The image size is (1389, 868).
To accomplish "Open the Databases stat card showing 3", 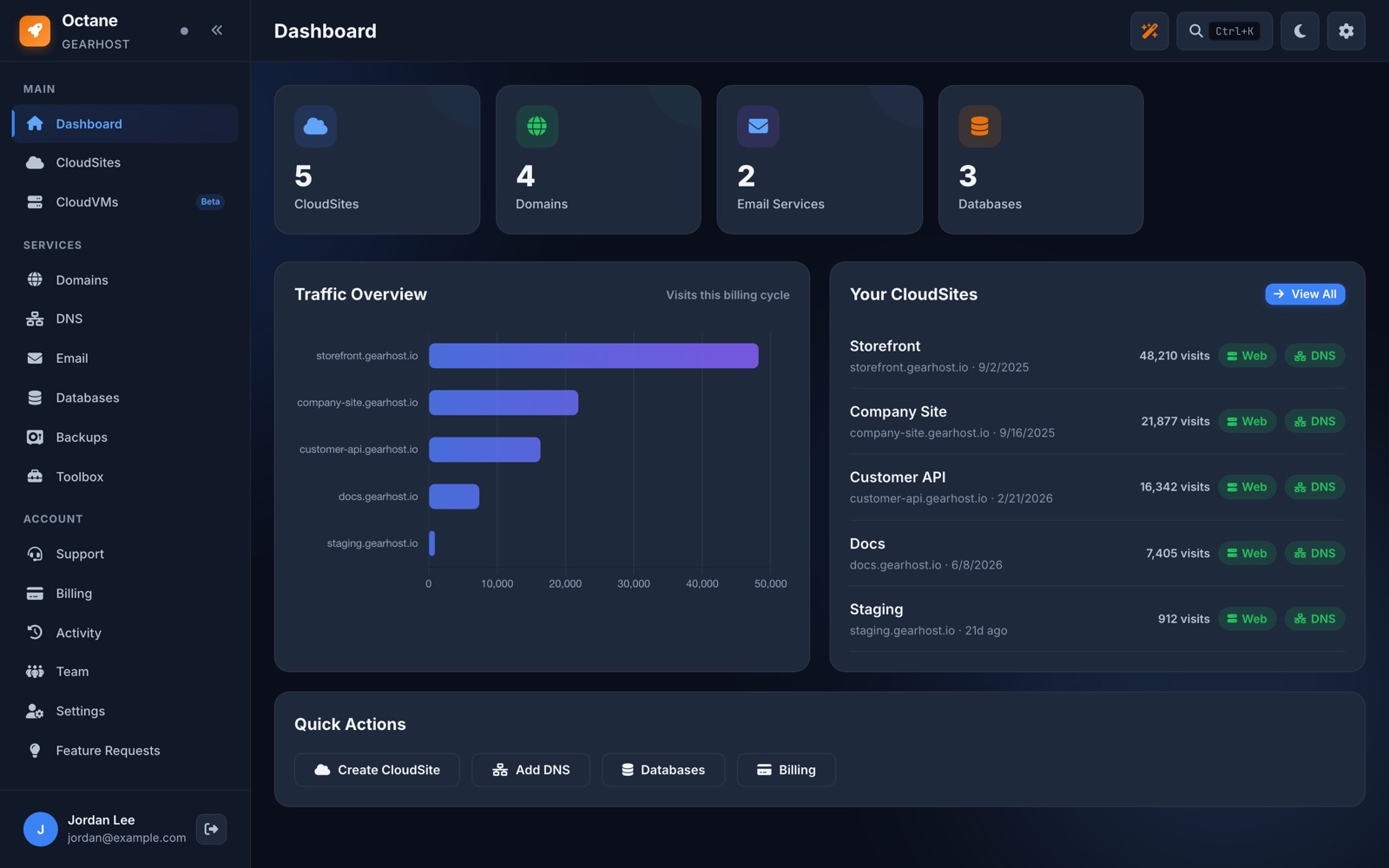I will pos(1041,160).
